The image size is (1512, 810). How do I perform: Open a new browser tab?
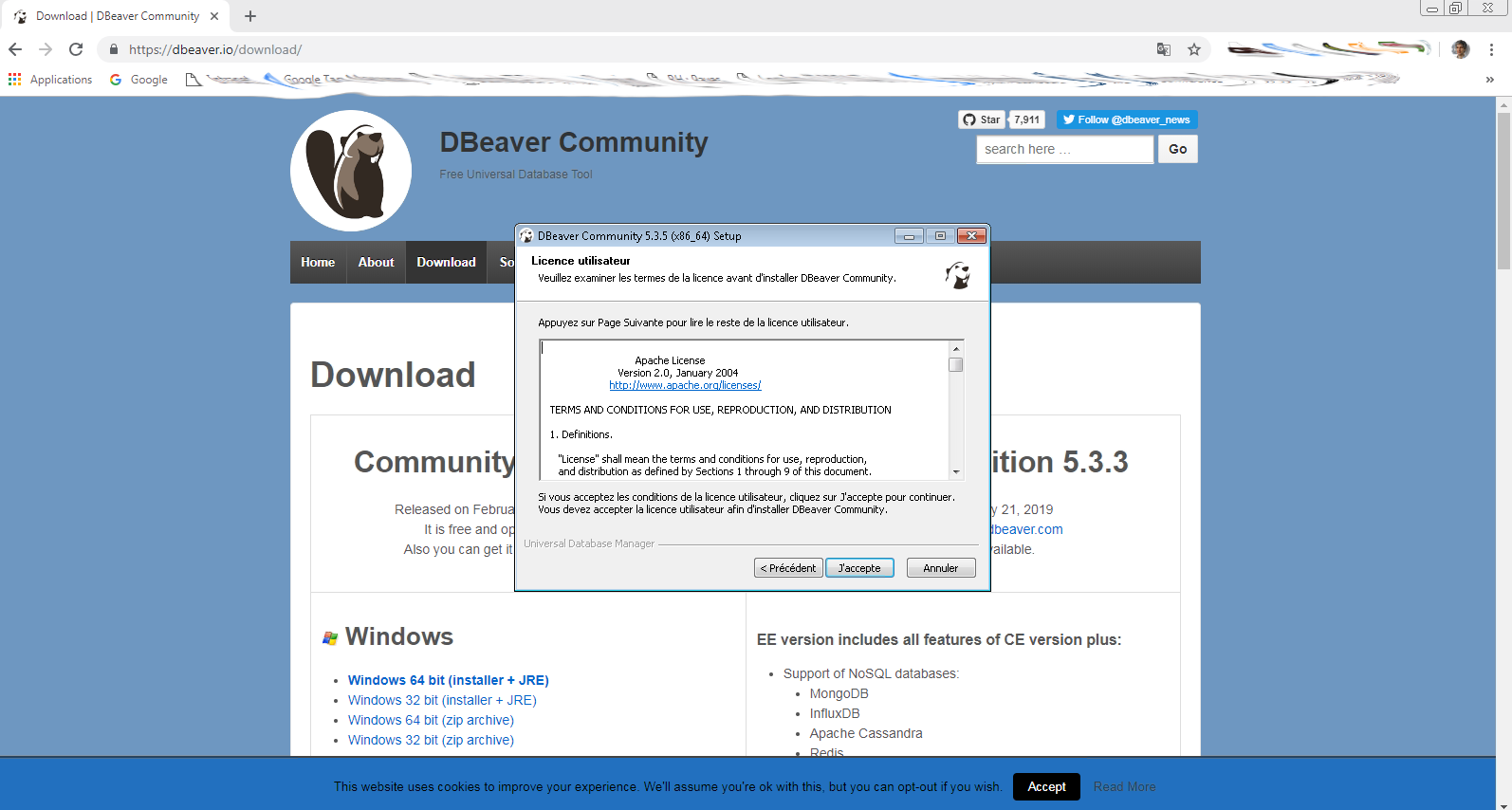coord(250,16)
